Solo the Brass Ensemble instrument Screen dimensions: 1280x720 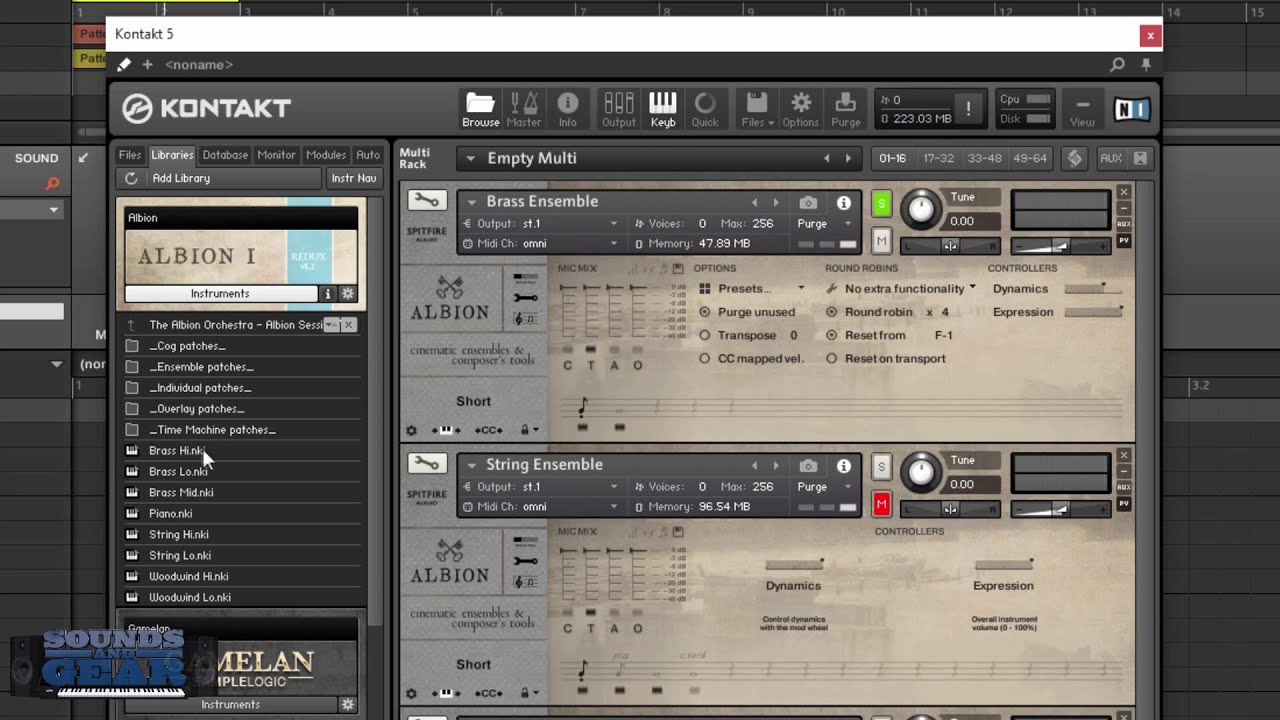point(881,204)
